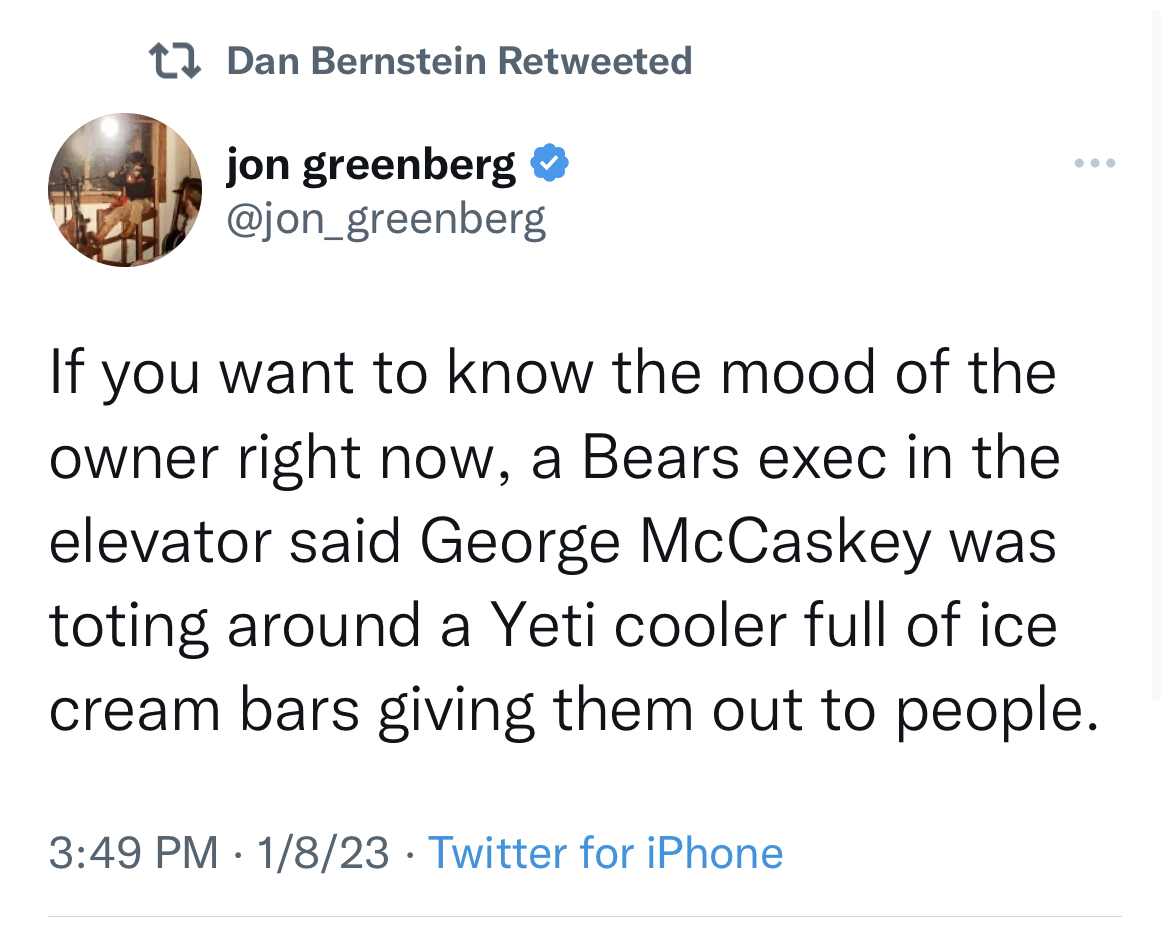Click the 1/8/23 date
This screenshot has width=1170, height=942.
(322, 853)
